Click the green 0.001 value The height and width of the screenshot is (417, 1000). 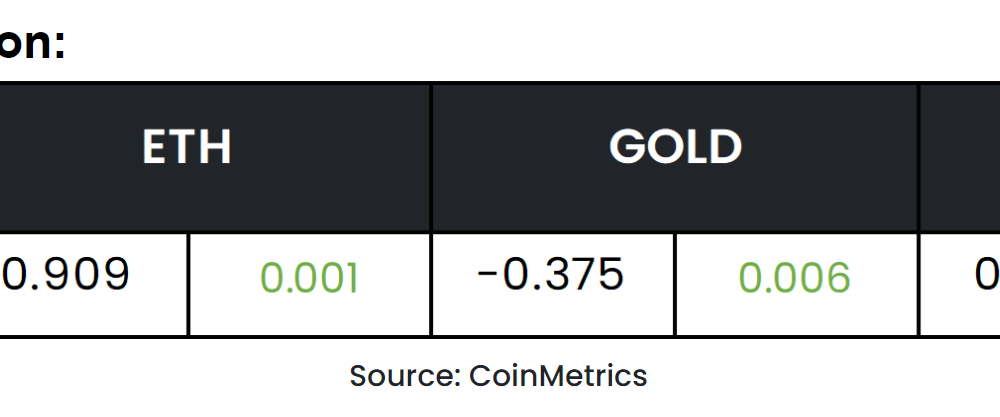(309, 278)
